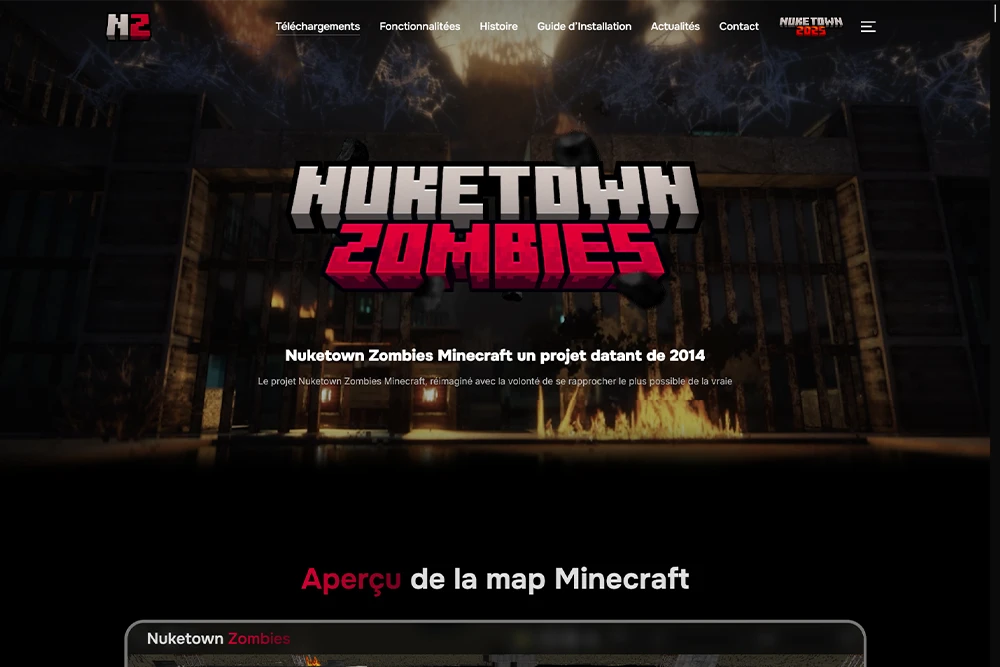
Task: Open the Fonctionnalités section
Action: (x=420, y=27)
